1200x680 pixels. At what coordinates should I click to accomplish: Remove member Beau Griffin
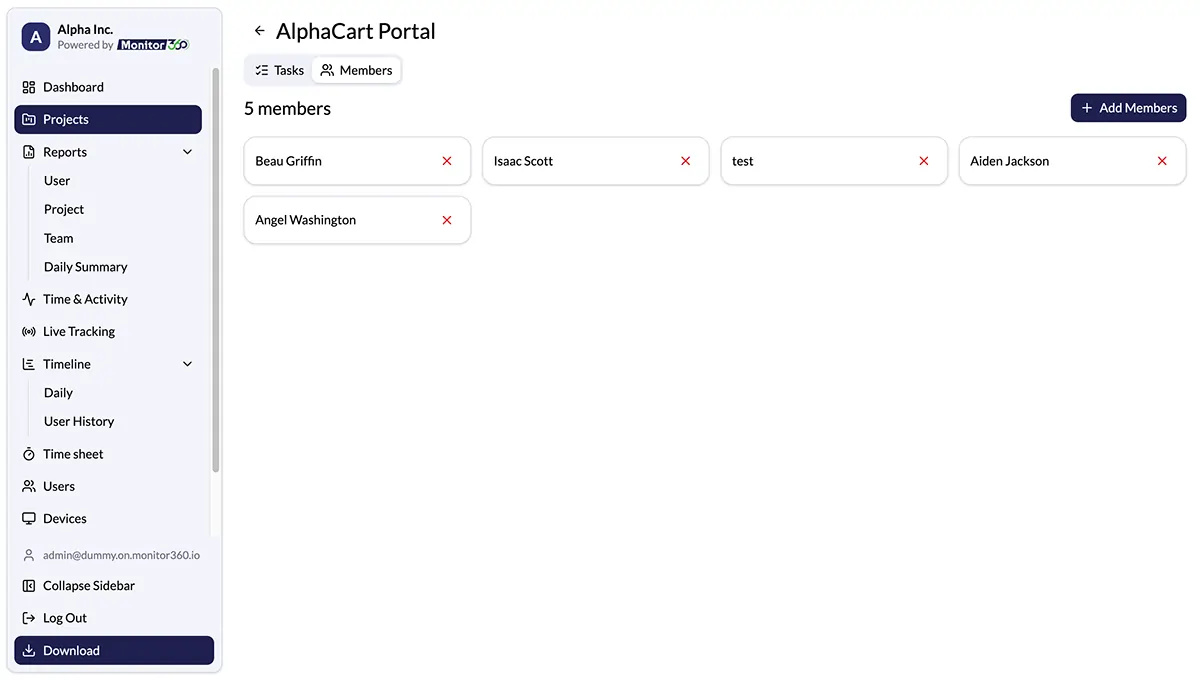click(x=446, y=160)
